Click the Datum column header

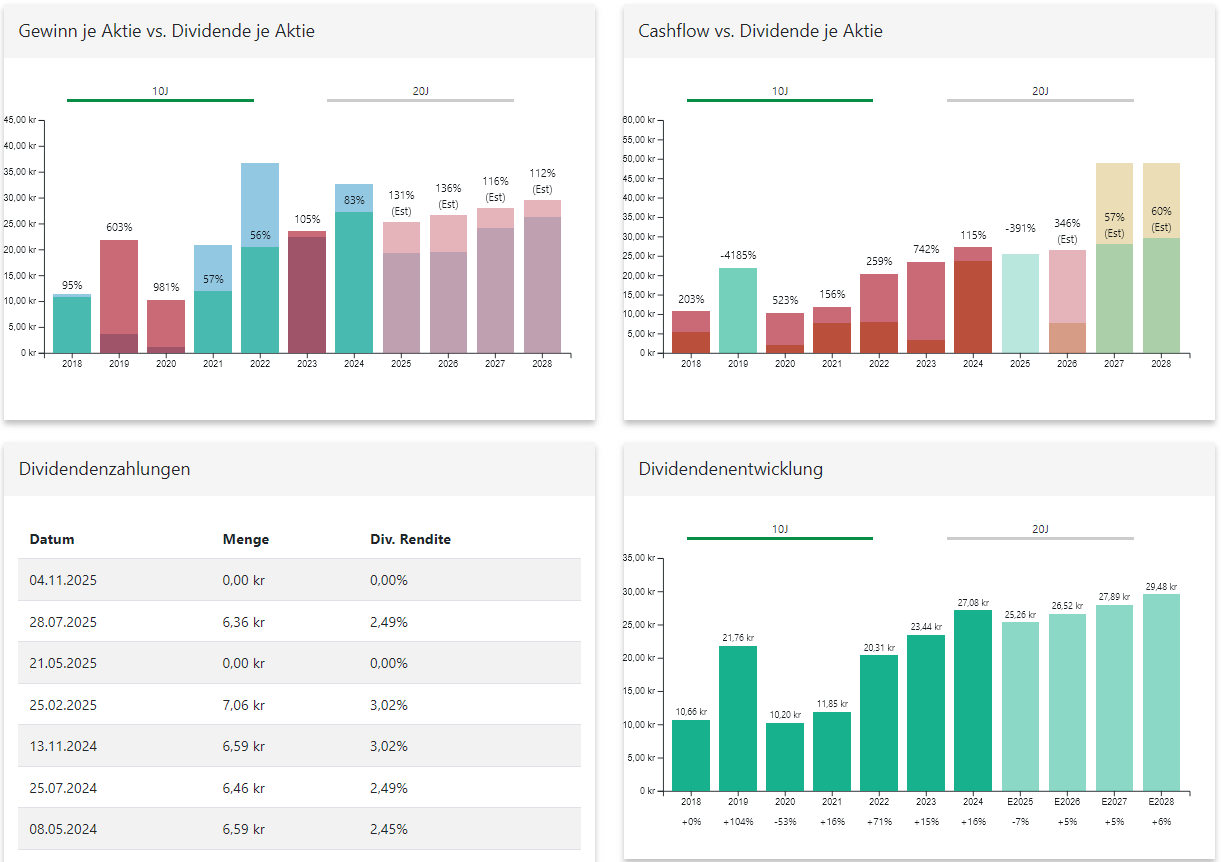(x=52, y=539)
